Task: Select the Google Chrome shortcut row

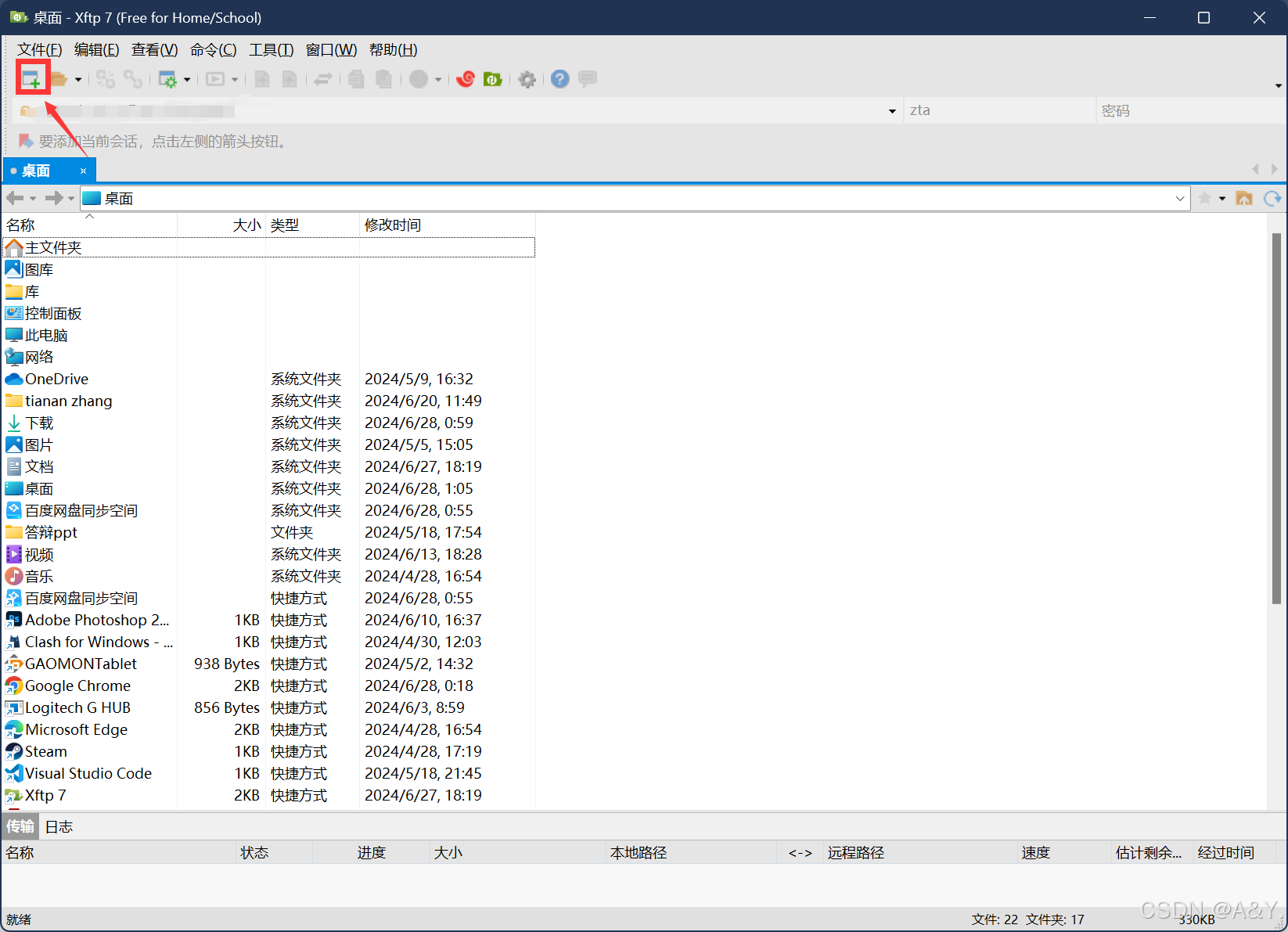Action: point(268,686)
